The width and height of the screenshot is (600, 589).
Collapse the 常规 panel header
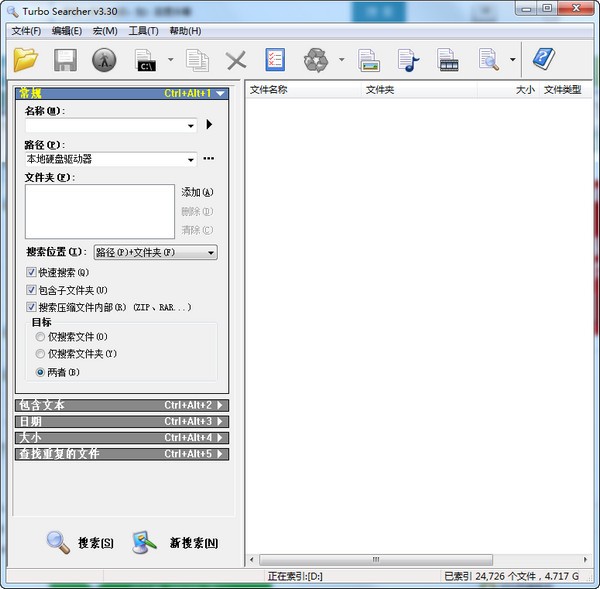(122, 93)
